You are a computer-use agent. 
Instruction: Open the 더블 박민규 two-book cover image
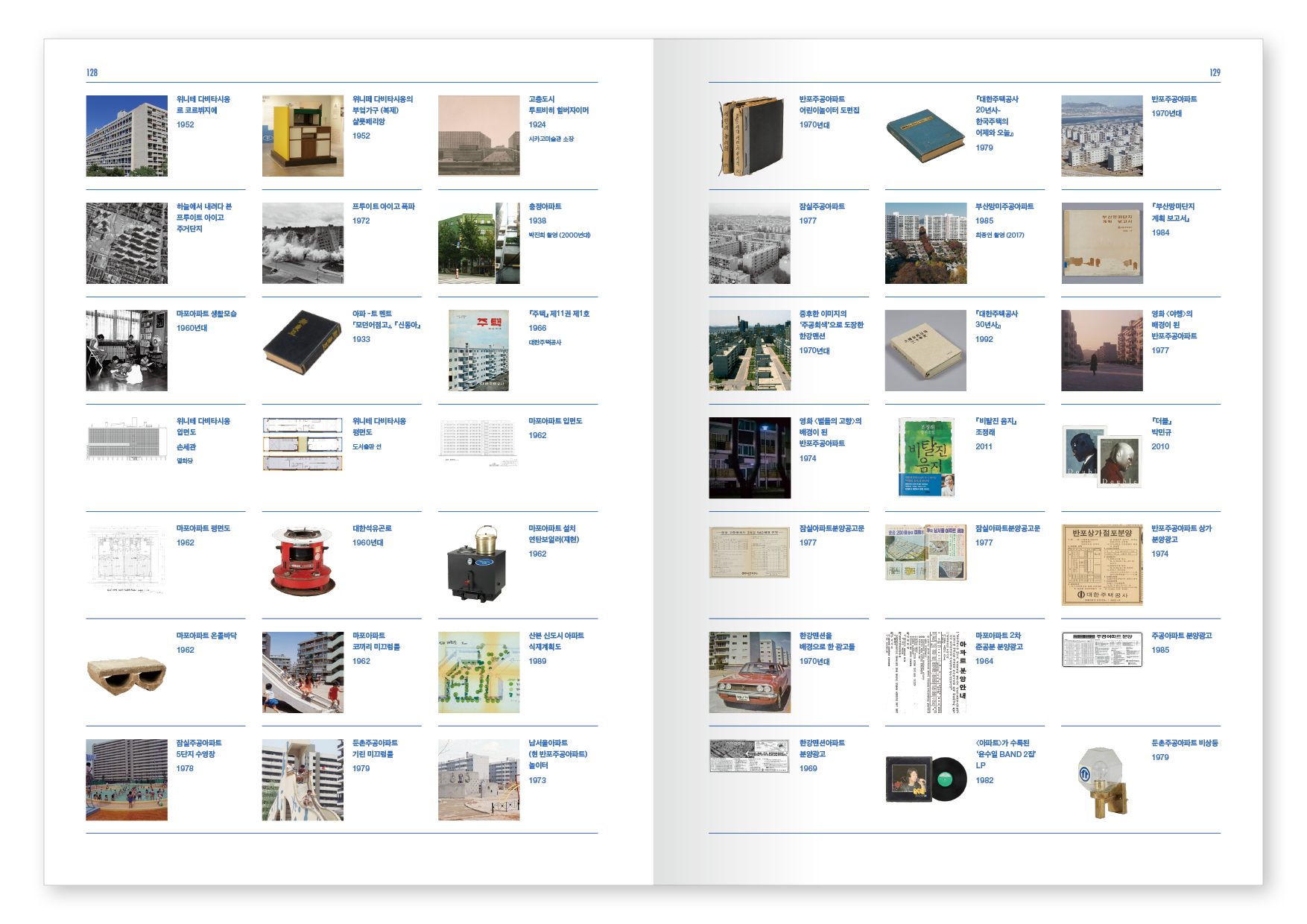coord(1102,456)
